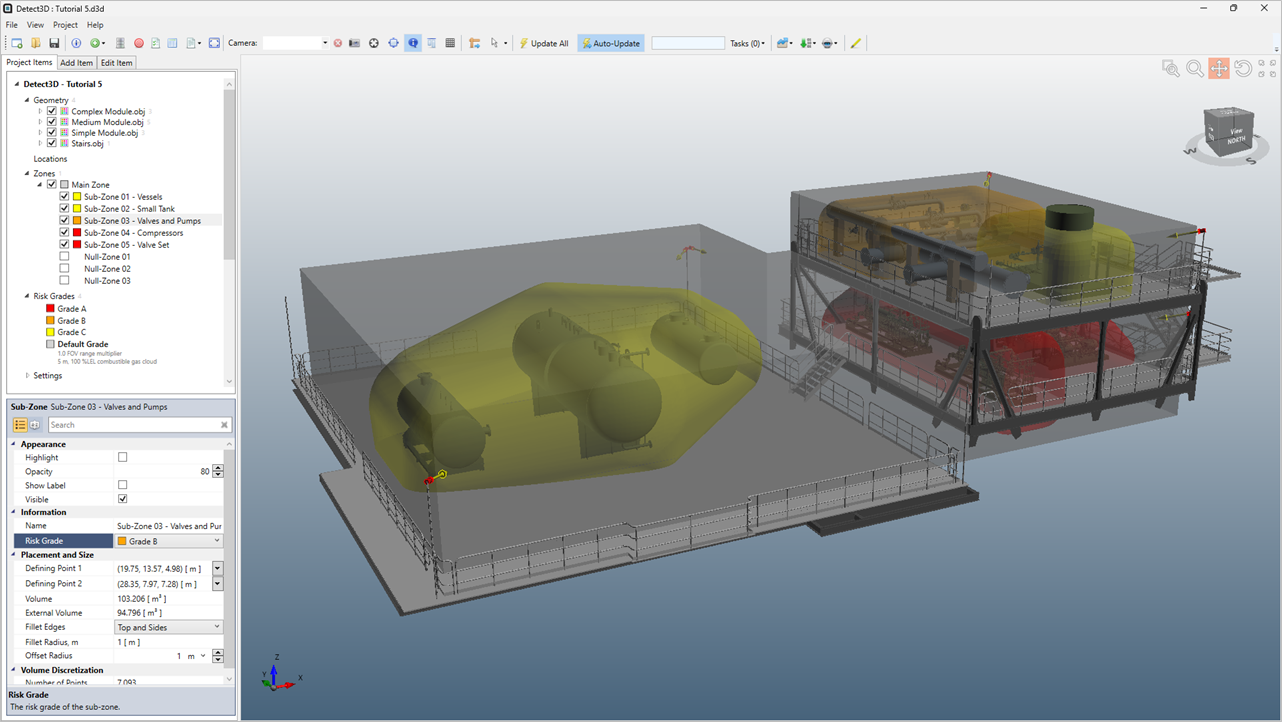The width and height of the screenshot is (1282, 722).
Task: Switch to the Add Item tab
Action: coord(77,63)
